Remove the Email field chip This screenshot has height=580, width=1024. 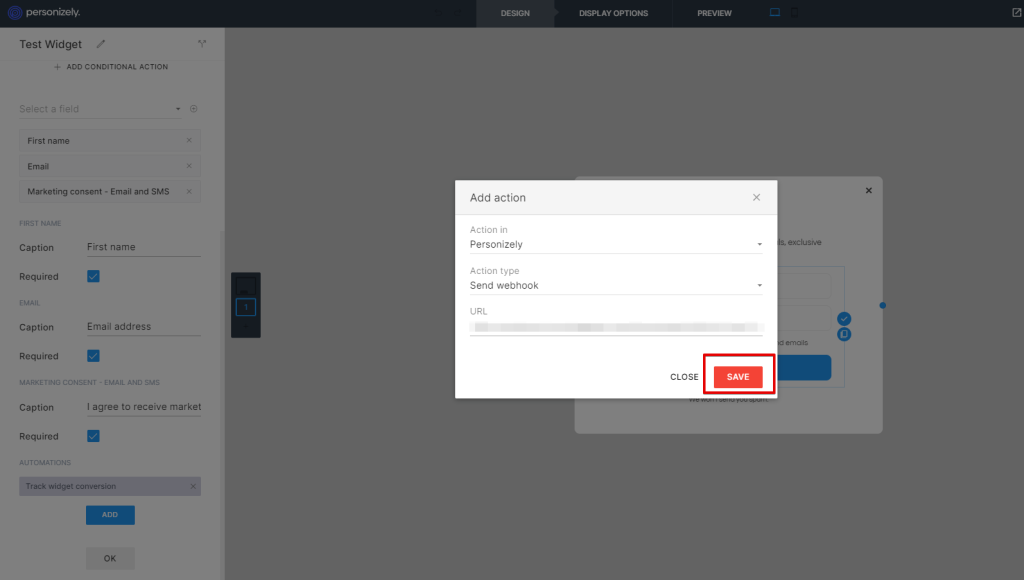point(189,166)
